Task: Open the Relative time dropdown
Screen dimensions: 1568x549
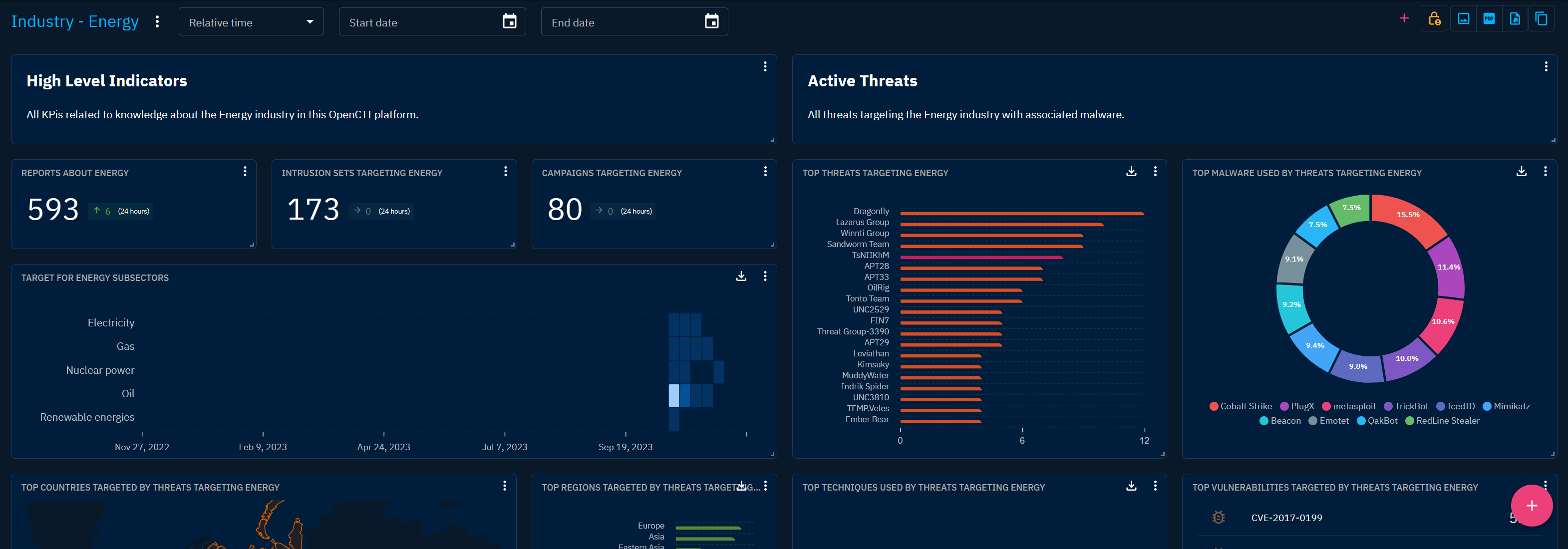Action: pos(251,22)
